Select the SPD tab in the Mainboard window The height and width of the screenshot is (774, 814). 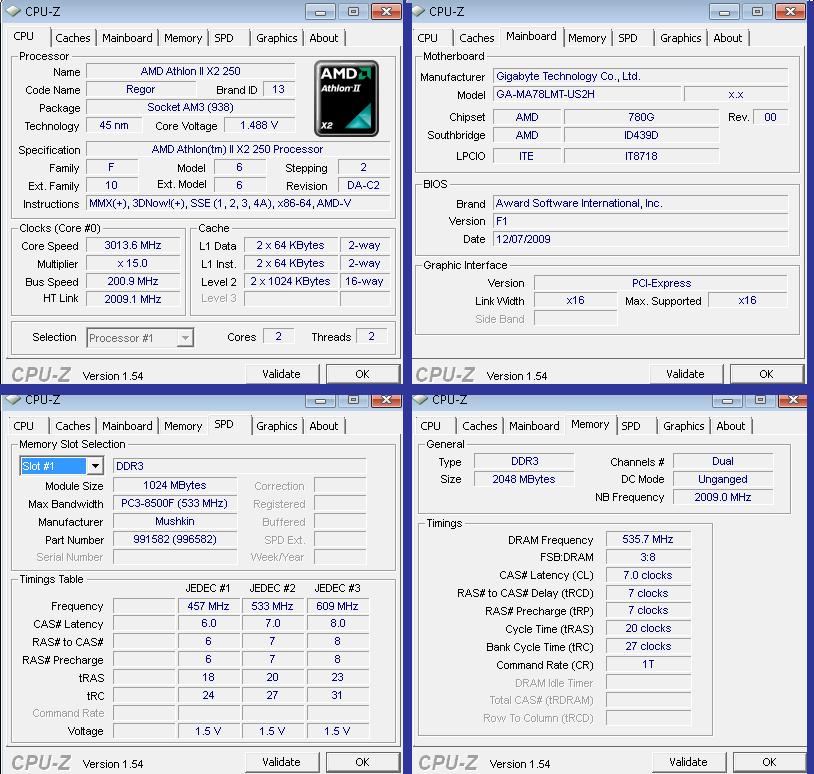point(628,38)
